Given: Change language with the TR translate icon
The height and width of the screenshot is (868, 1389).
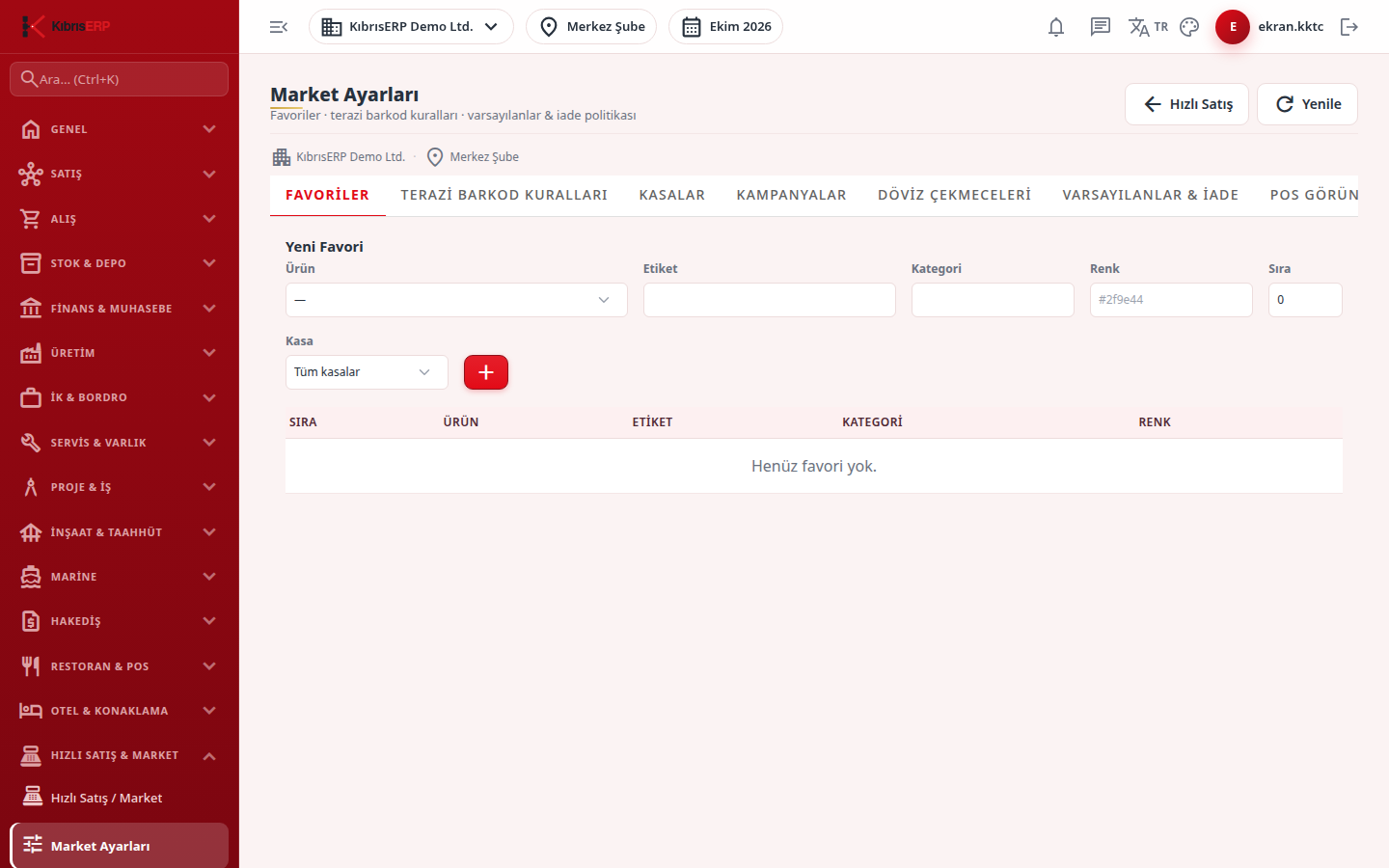Looking at the screenshot, I should (x=1148, y=27).
